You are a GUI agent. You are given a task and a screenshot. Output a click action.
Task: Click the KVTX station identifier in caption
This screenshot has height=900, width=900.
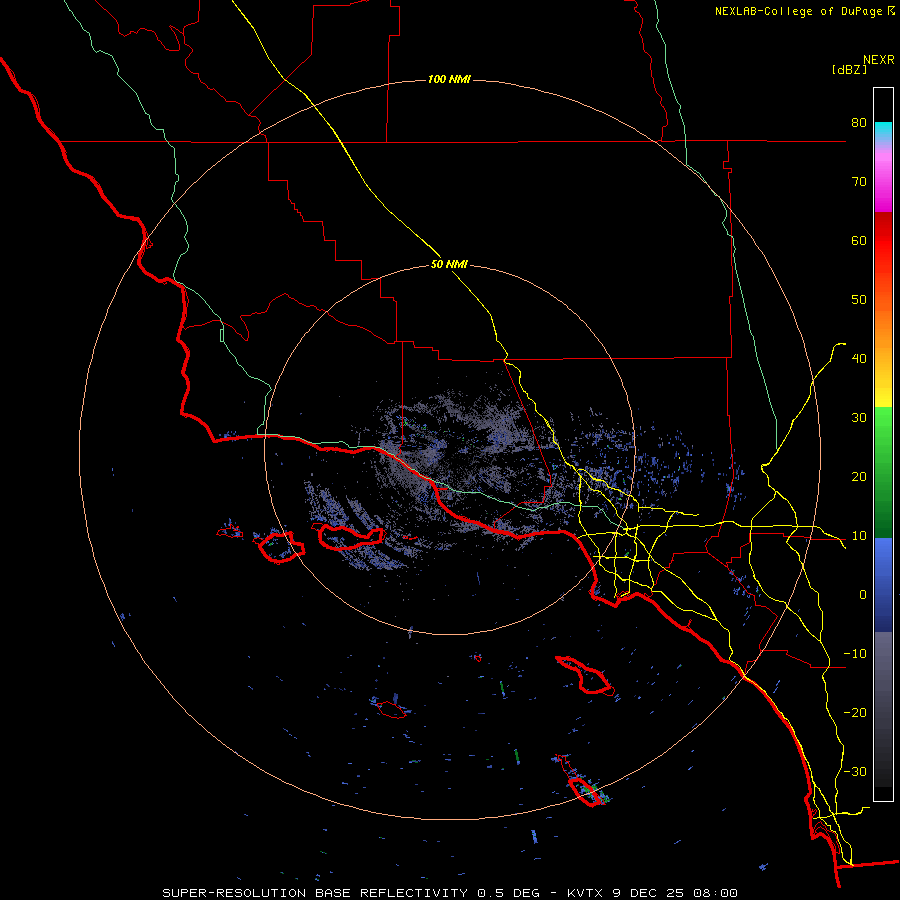pyautogui.click(x=584, y=893)
